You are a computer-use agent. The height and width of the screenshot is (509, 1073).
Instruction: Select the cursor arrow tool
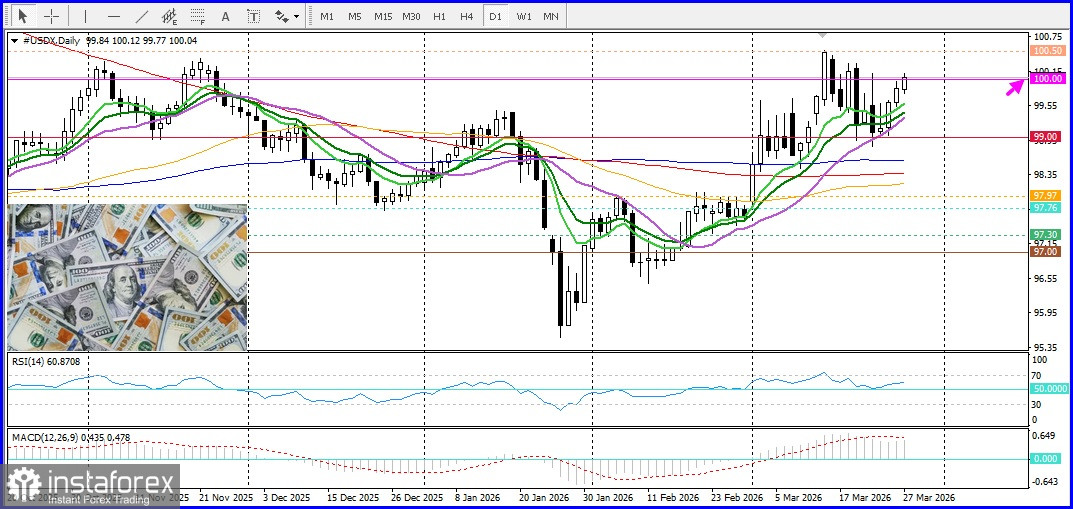point(23,16)
